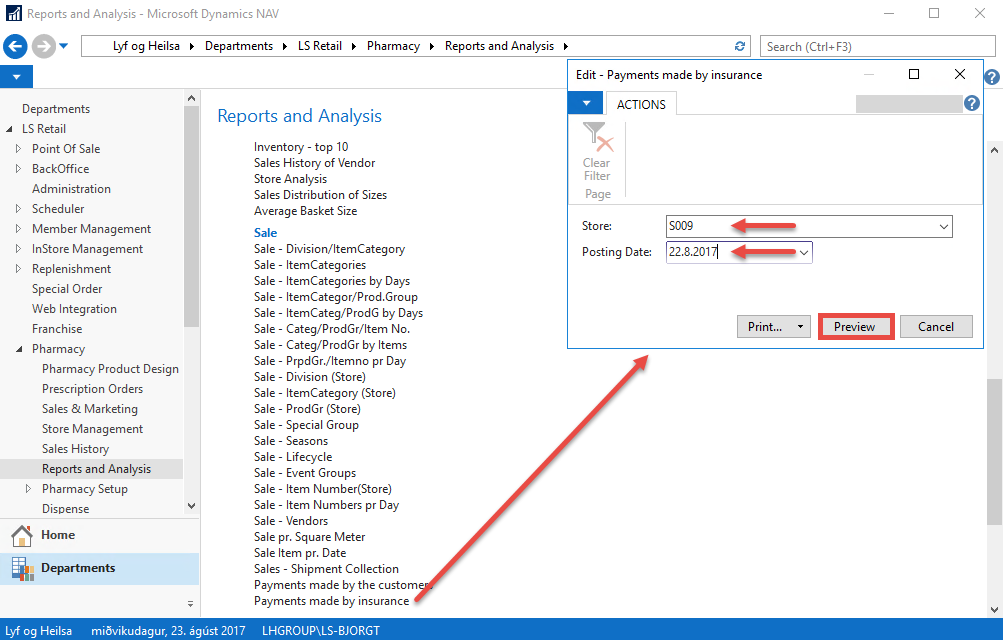1003x640 pixels.
Task: Open the blue application menu dropdown
Action: 16,77
